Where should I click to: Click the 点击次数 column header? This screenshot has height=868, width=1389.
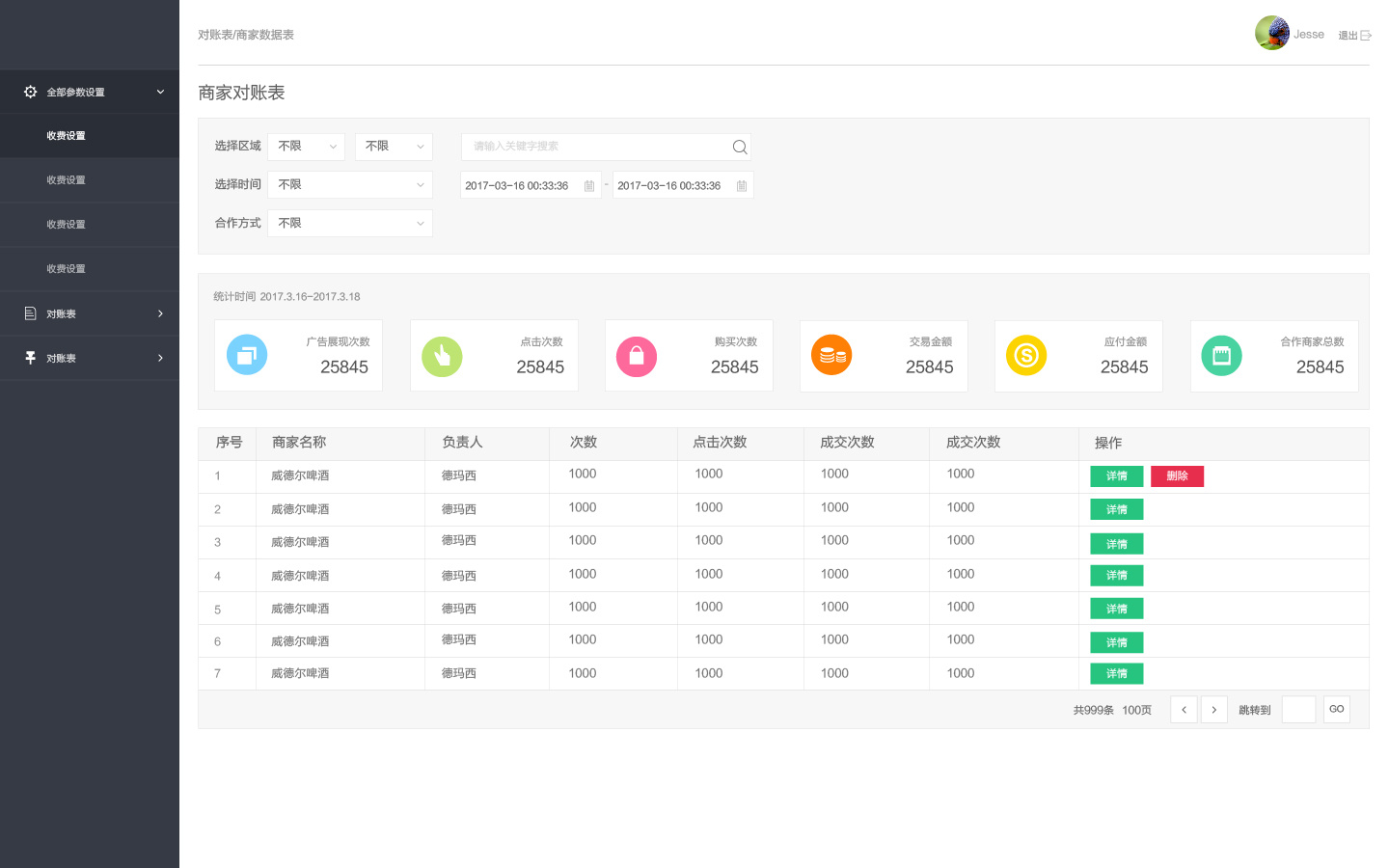click(x=720, y=443)
